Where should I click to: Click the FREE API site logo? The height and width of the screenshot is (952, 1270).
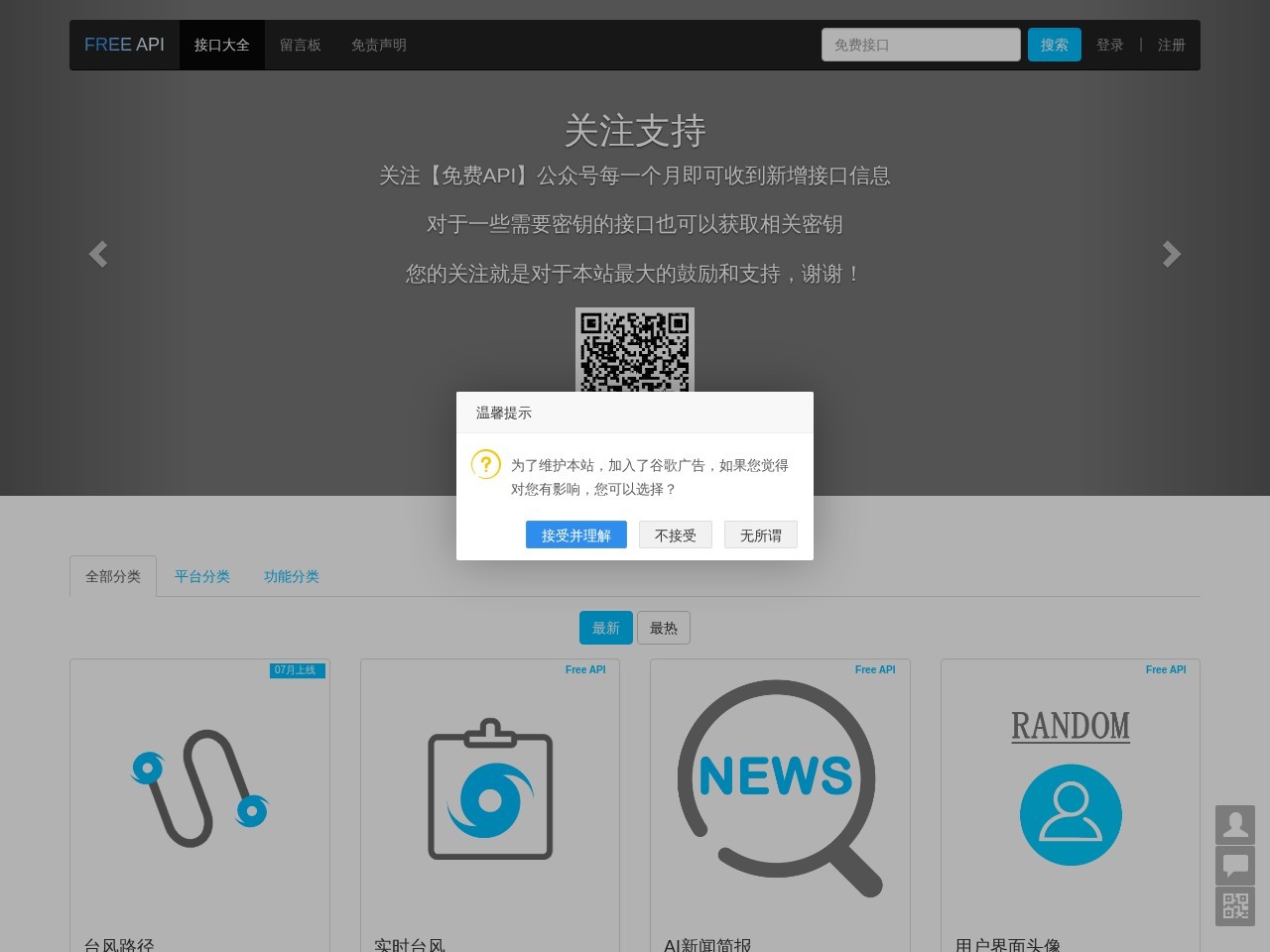[x=124, y=45]
